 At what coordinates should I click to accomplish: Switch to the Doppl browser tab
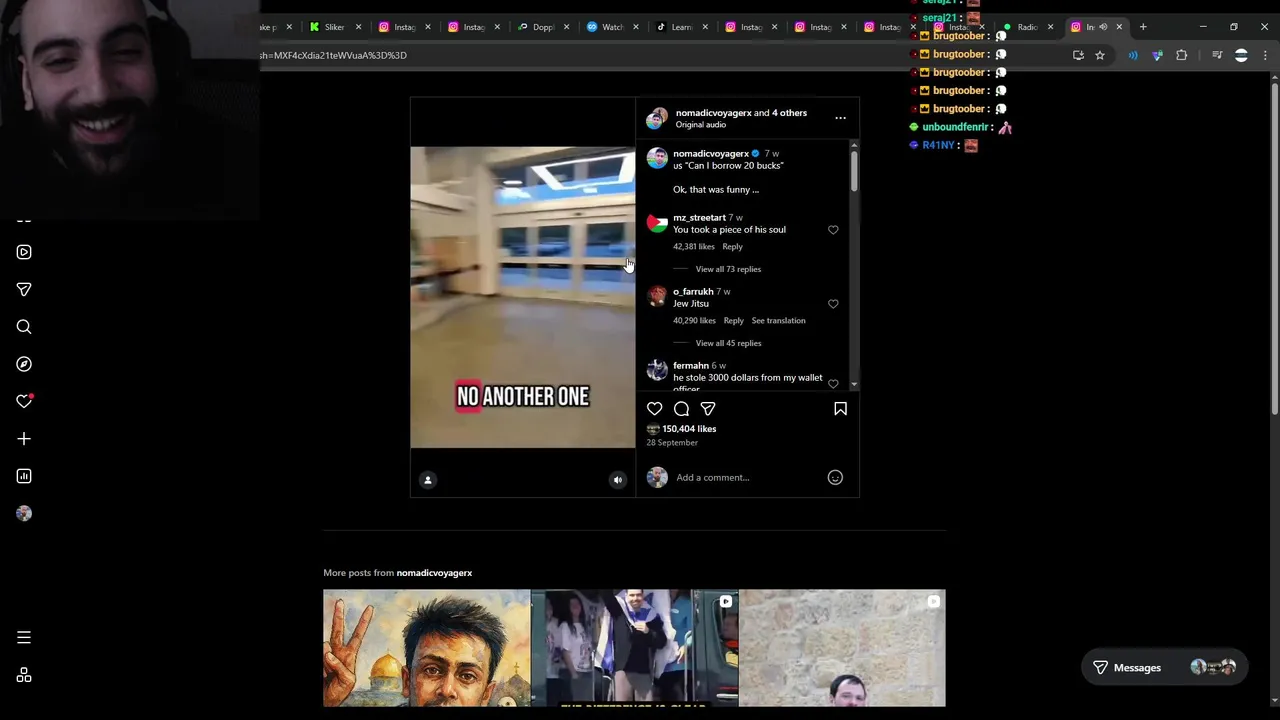(543, 27)
